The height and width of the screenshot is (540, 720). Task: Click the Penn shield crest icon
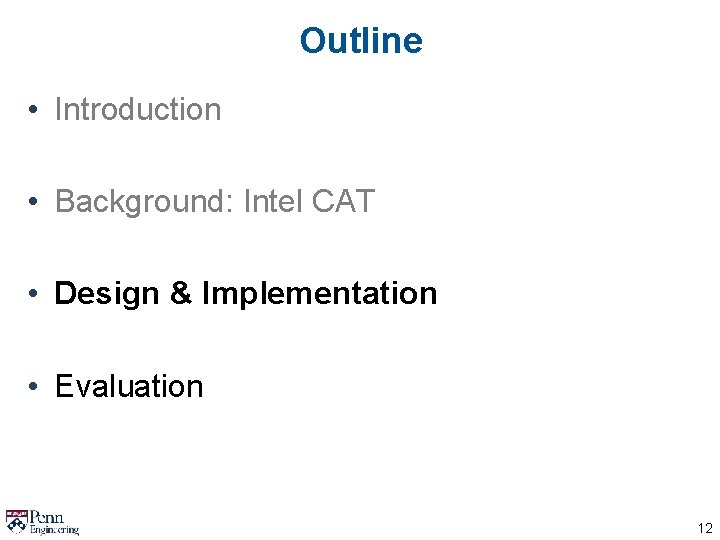16,520
